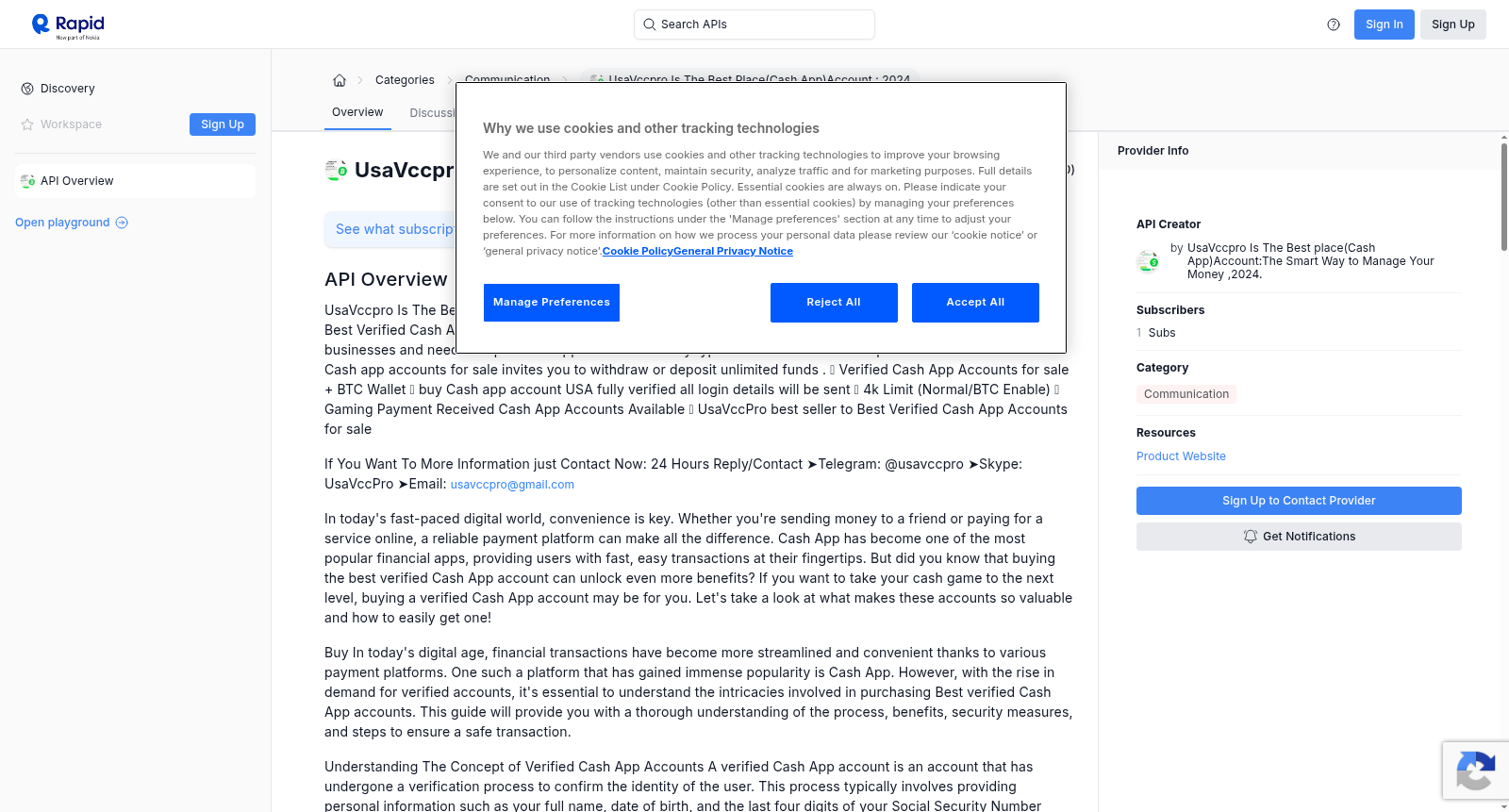Click the API Overview sidebar icon
The image size is (1509, 812).
[x=27, y=181]
